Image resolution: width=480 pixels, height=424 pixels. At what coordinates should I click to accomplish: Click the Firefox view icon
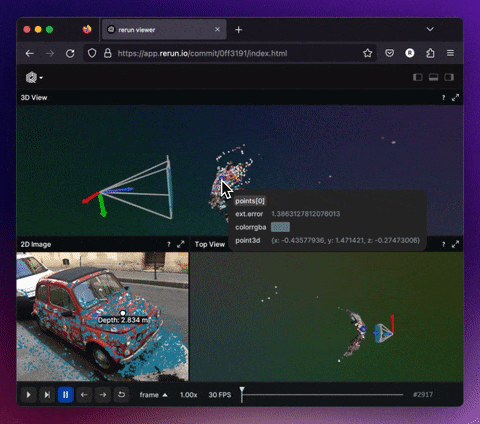click(87, 29)
